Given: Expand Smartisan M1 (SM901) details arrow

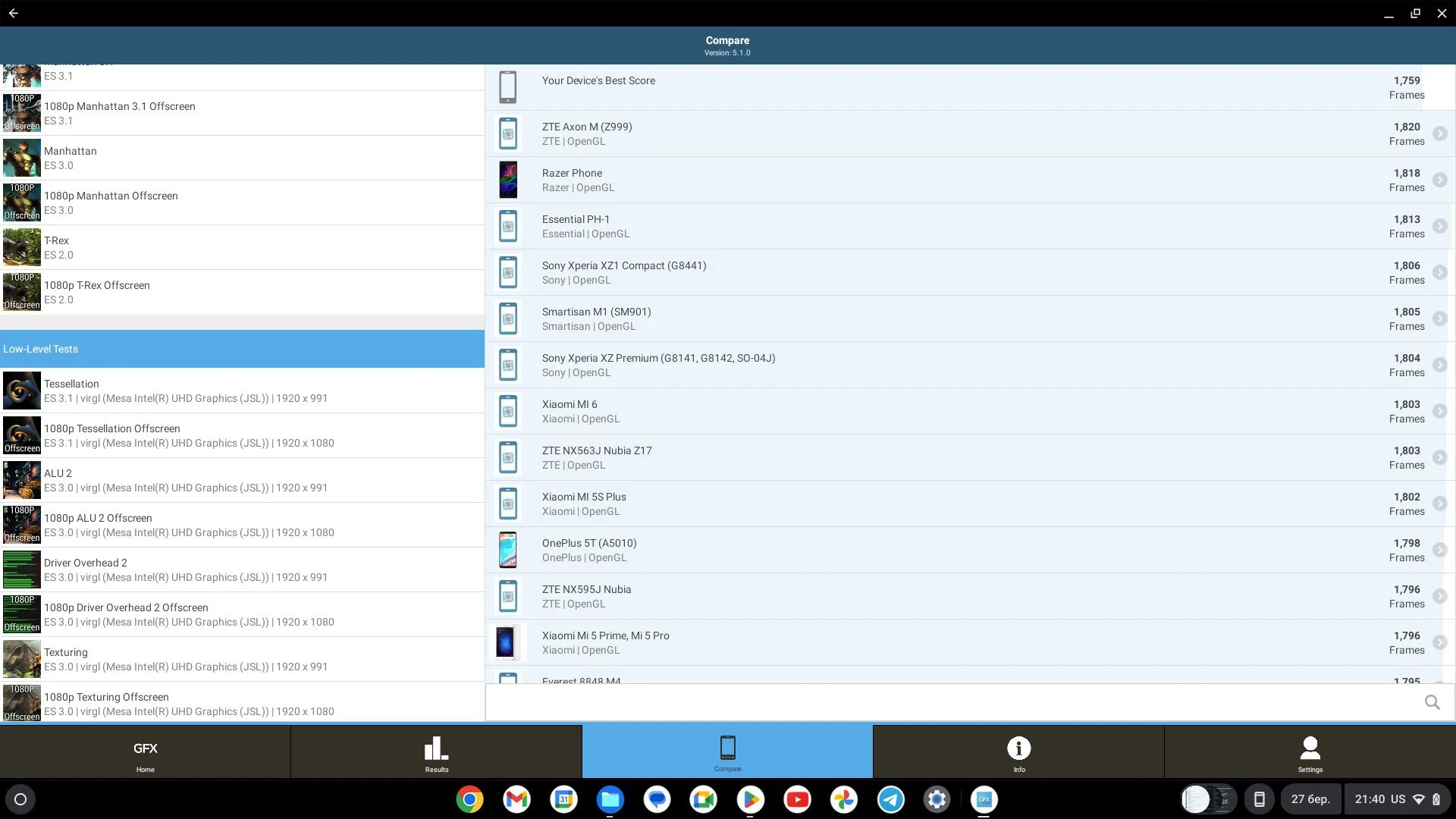Looking at the screenshot, I should point(1439,318).
